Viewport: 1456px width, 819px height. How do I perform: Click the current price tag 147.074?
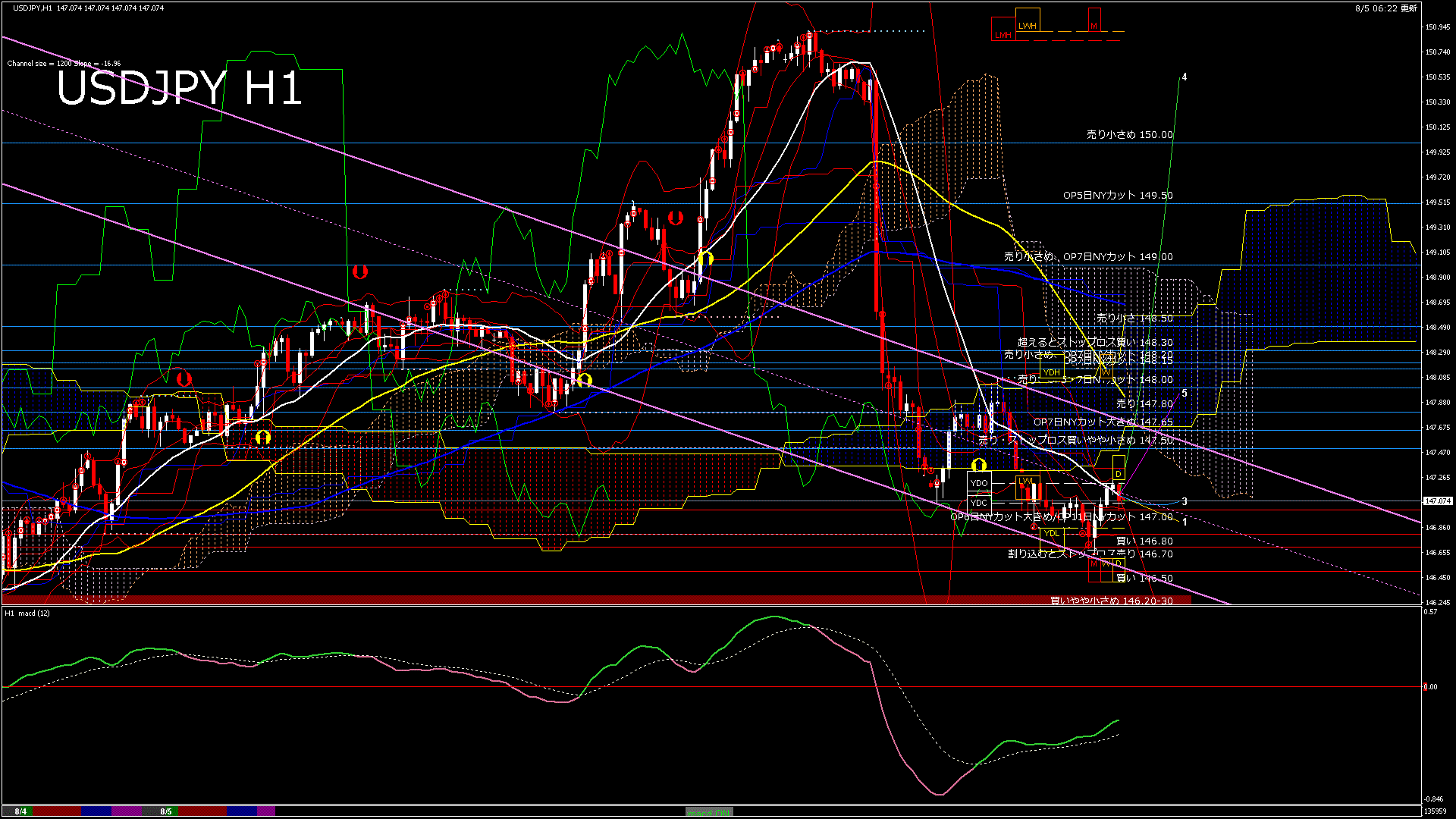(1438, 501)
